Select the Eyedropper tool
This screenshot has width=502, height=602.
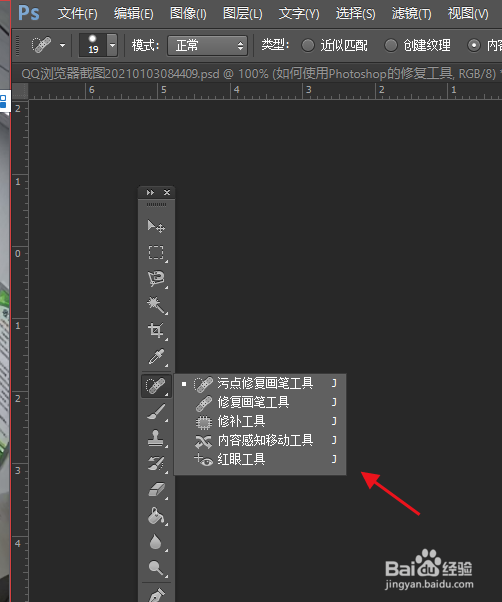click(156, 357)
